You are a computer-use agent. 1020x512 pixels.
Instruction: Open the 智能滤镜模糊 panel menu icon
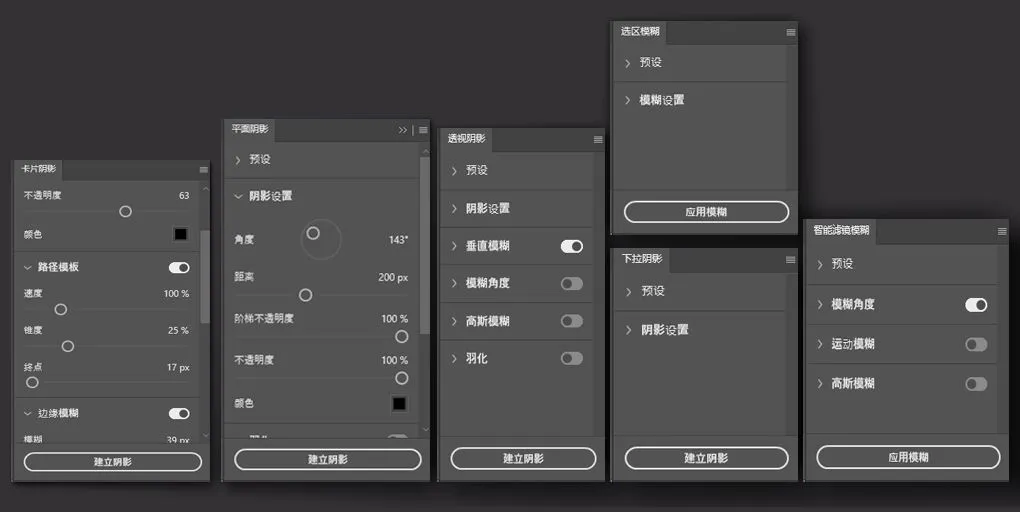pos(1001,231)
